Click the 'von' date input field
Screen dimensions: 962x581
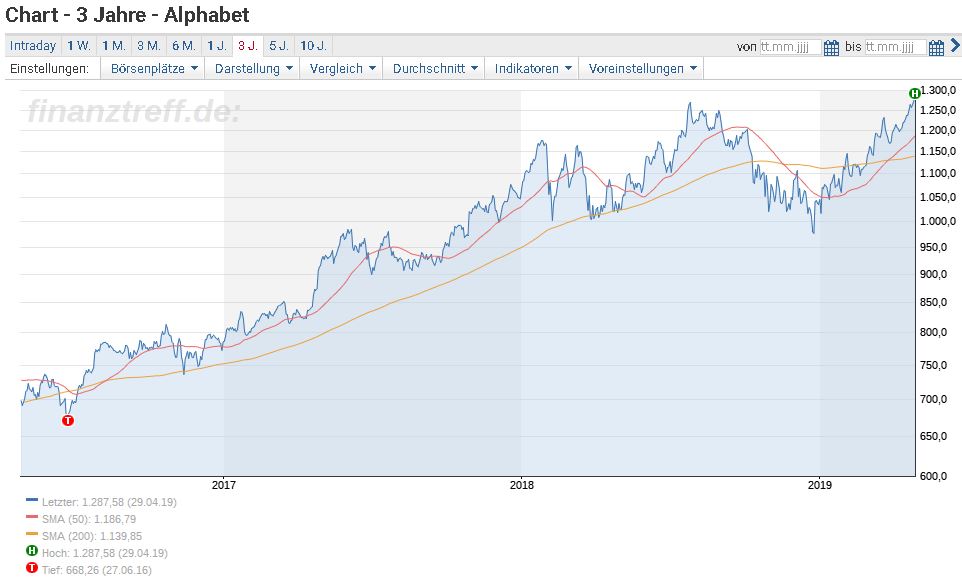(x=790, y=47)
